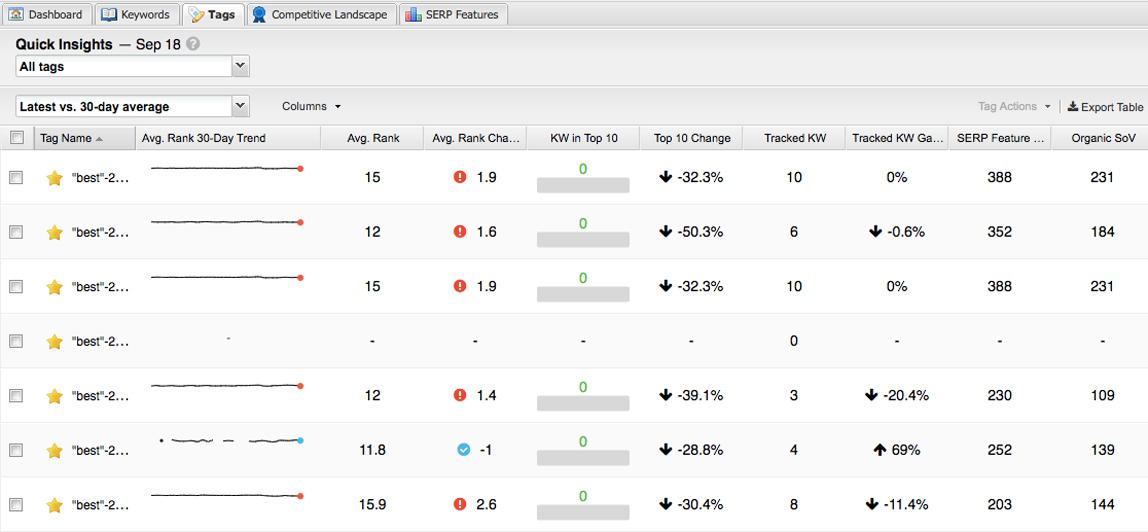
Task: Click the trend sparkline in the 15.9 avg rank row
Action: (227, 495)
